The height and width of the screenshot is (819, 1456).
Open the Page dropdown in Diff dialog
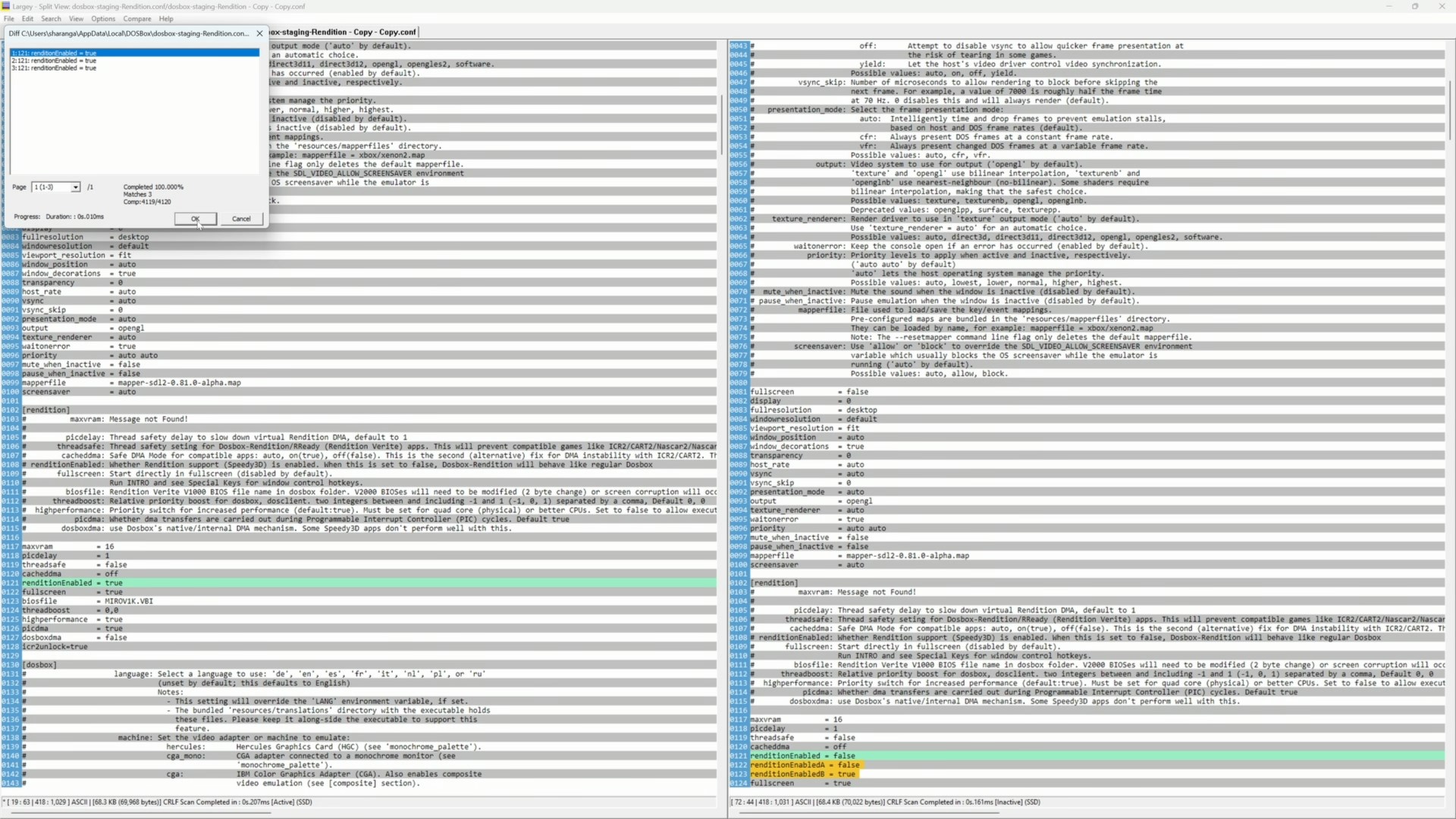pos(75,187)
